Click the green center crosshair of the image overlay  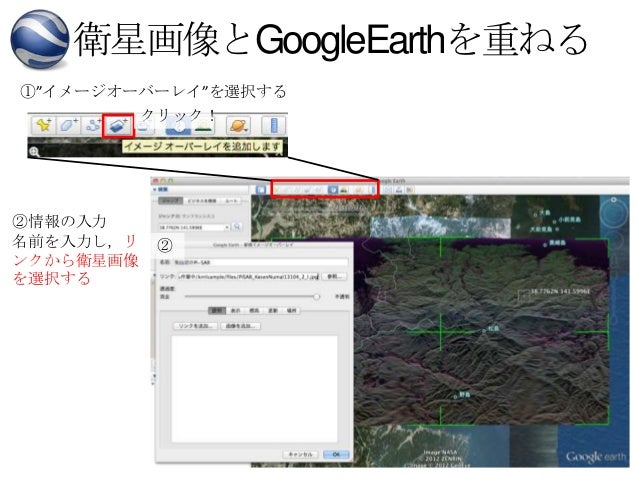(441, 332)
